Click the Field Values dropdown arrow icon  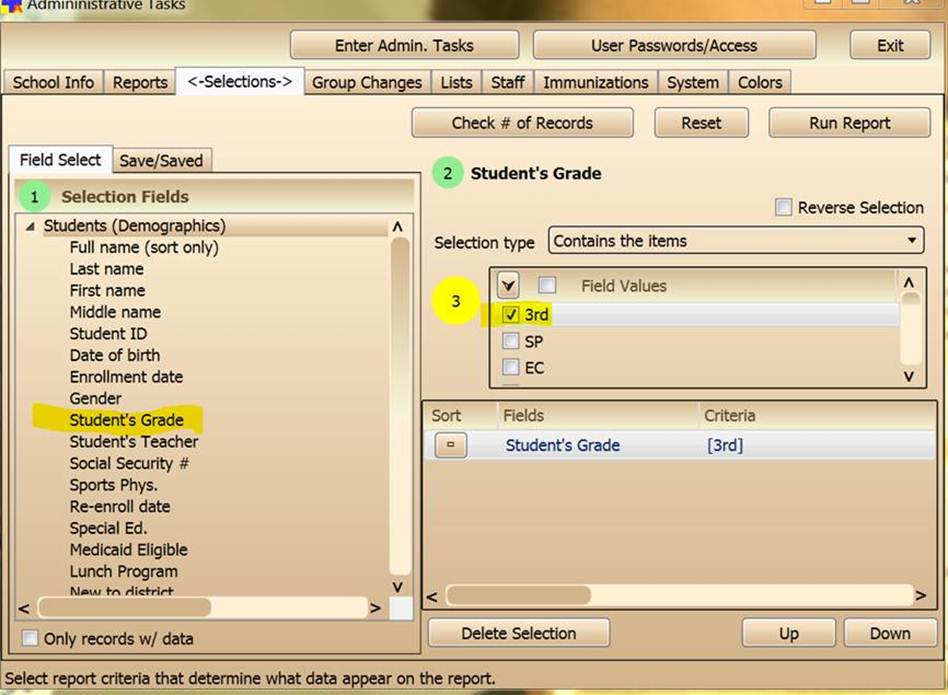click(508, 286)
